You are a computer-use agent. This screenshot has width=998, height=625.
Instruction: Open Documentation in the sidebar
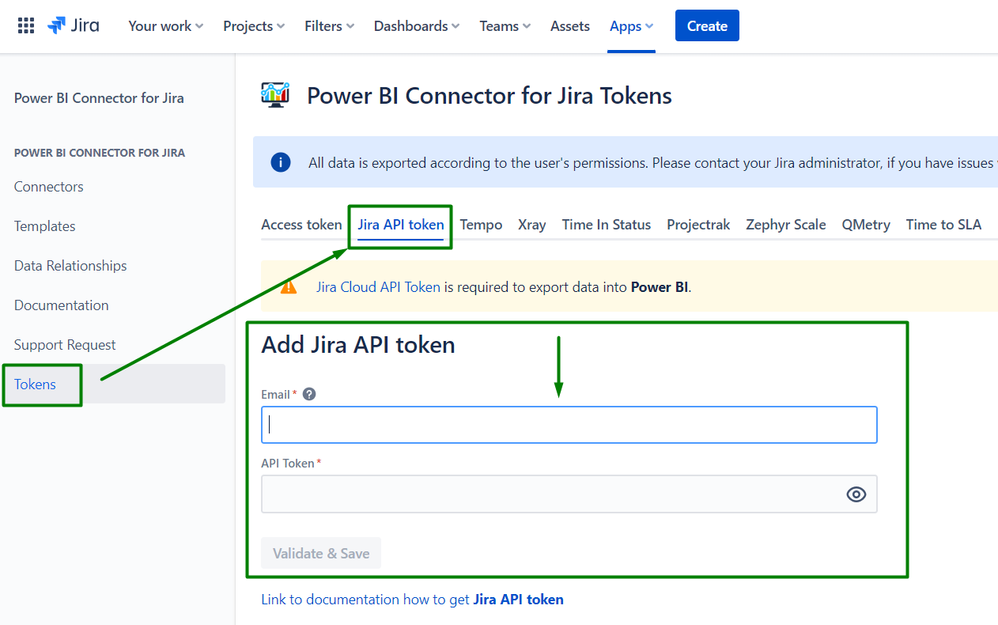(61, 305)
